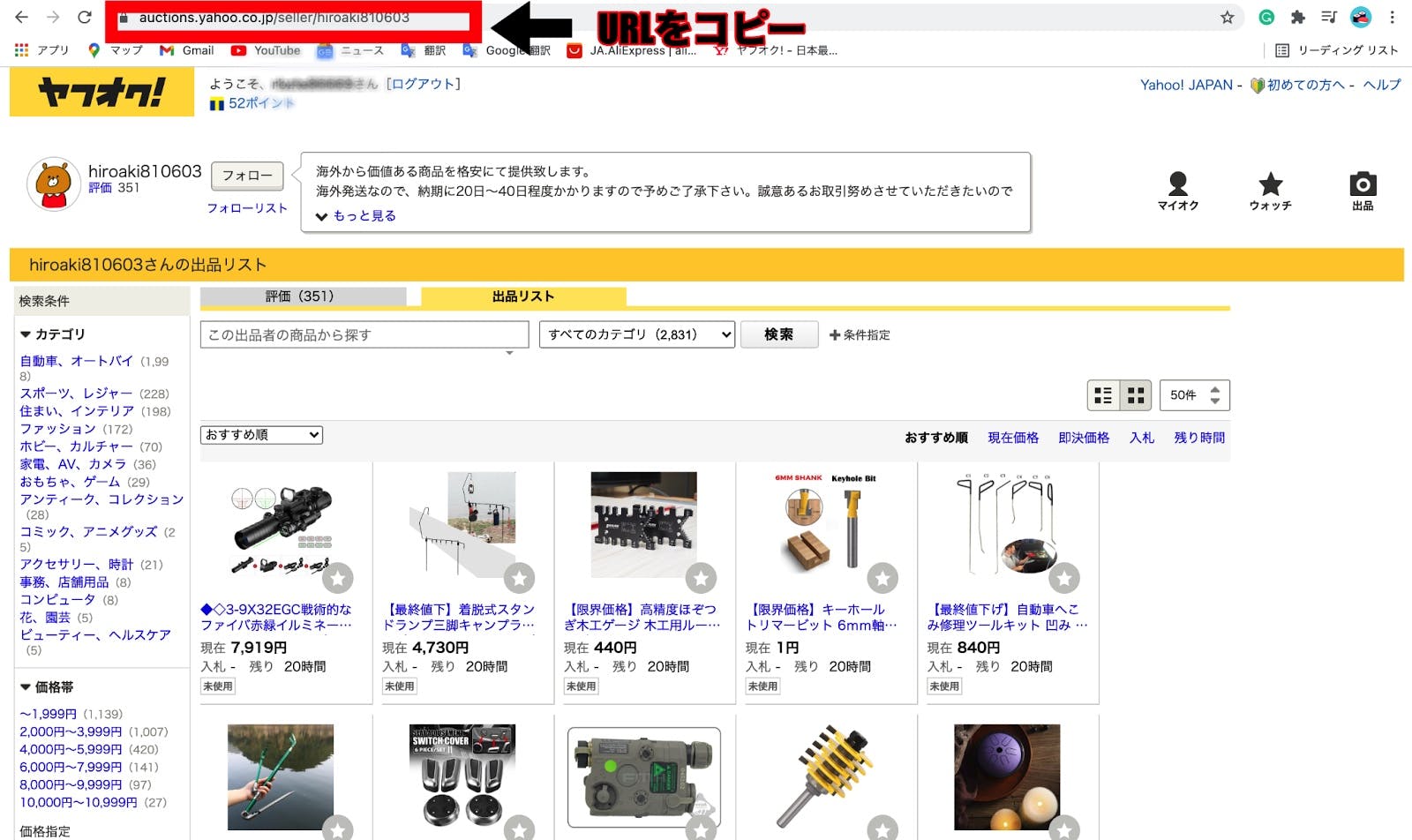Toggle watchlist star on wood gauge item
1412x840 pixels.
701,578
